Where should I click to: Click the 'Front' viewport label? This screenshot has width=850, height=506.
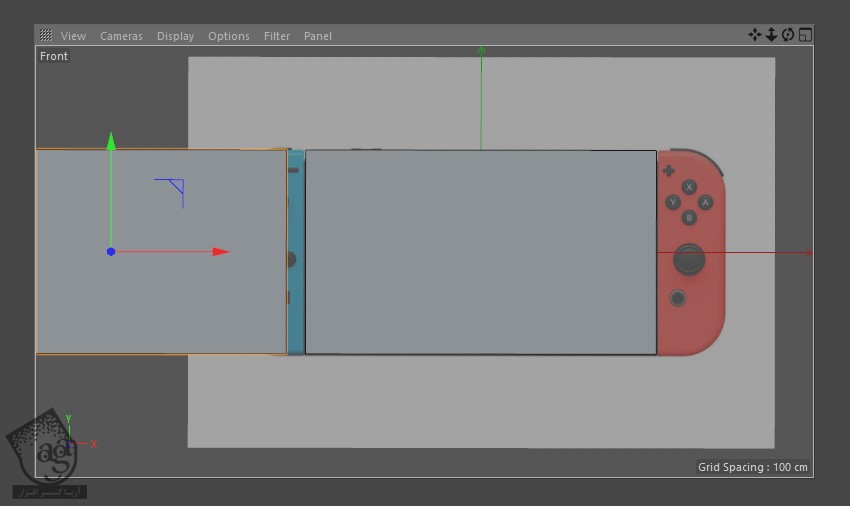pos(54,56)
